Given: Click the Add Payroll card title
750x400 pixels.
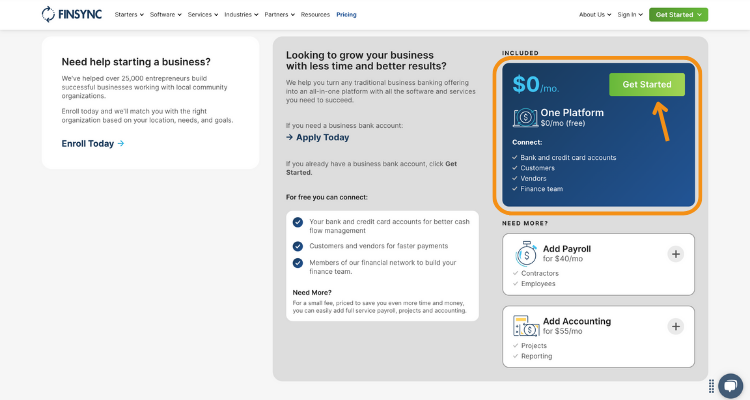Looking at the screenshot, I should pos(567,249).
